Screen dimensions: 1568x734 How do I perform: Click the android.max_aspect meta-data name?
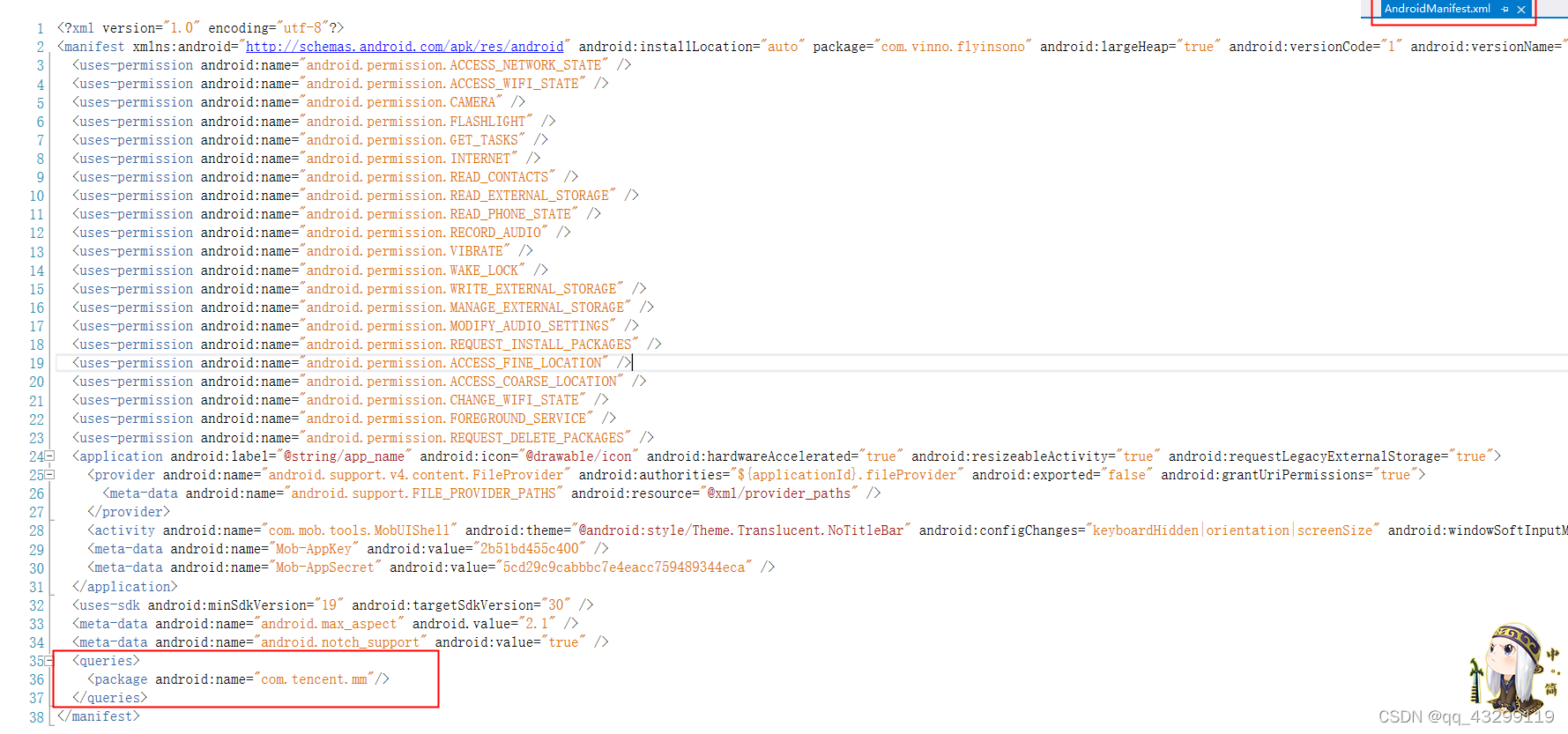[329, 623]
